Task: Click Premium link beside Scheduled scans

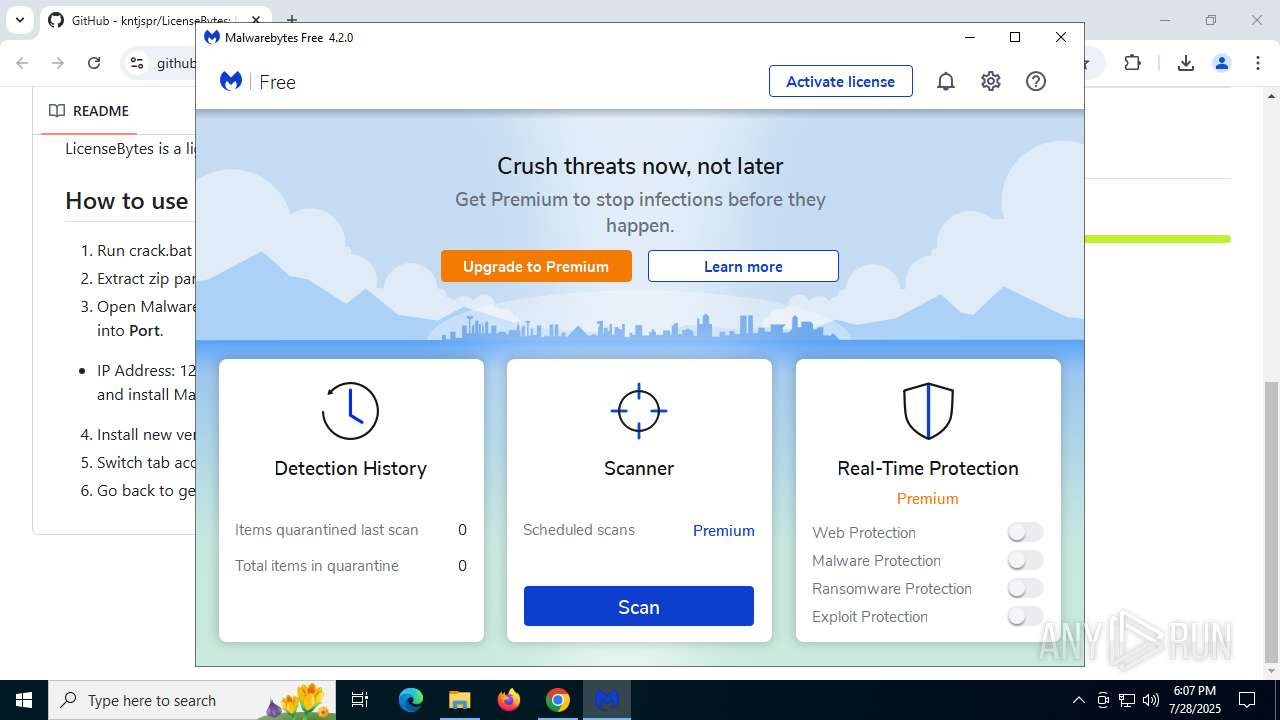Action: (724, 531)
